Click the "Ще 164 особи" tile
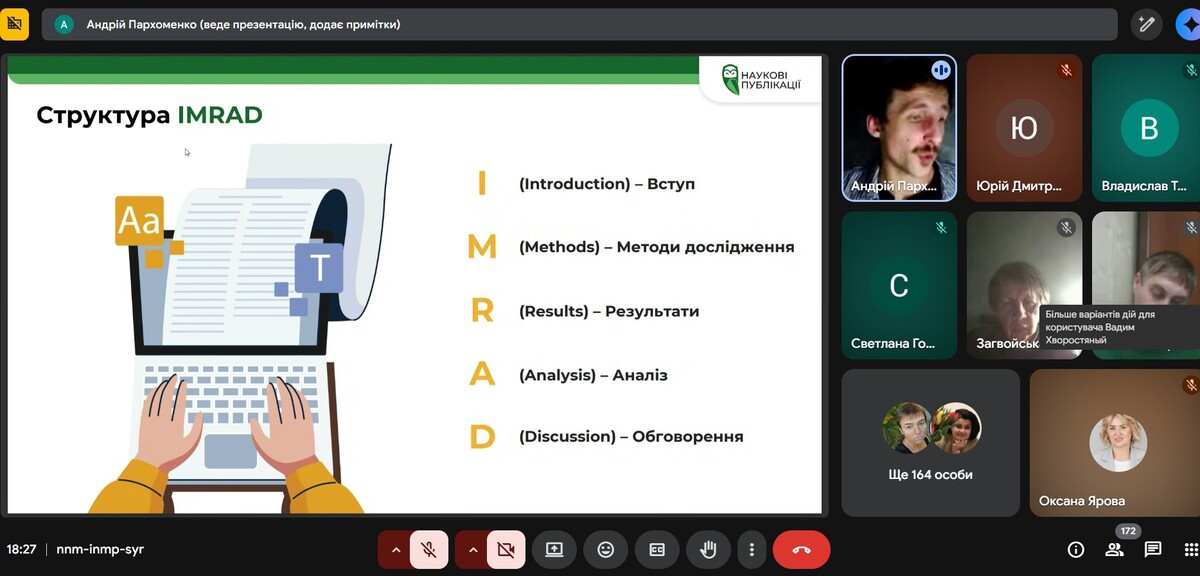Screen dimensions: 1200x576 (931, 442)
